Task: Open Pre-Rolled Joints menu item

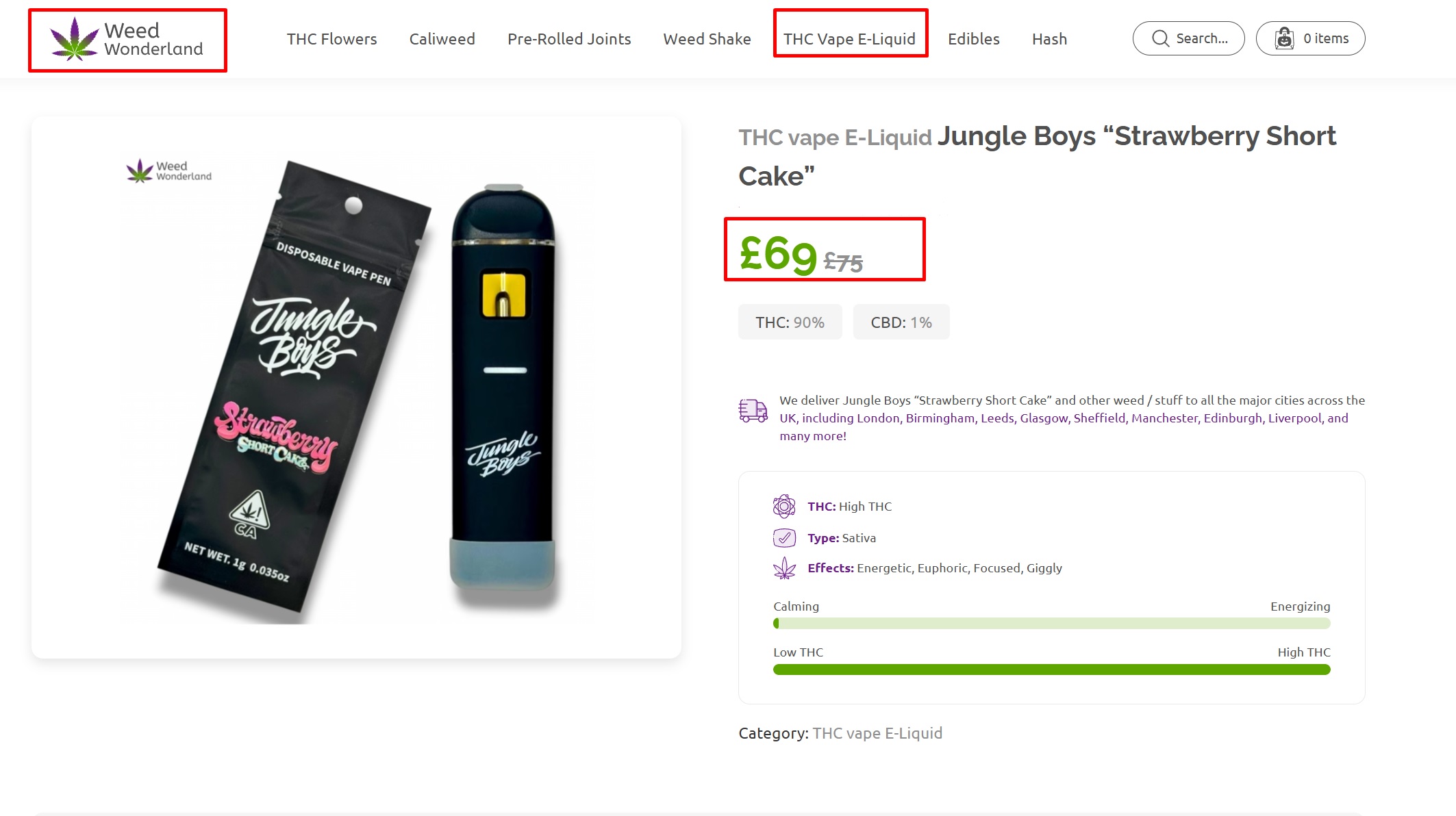Action: [x=569, y=39]
